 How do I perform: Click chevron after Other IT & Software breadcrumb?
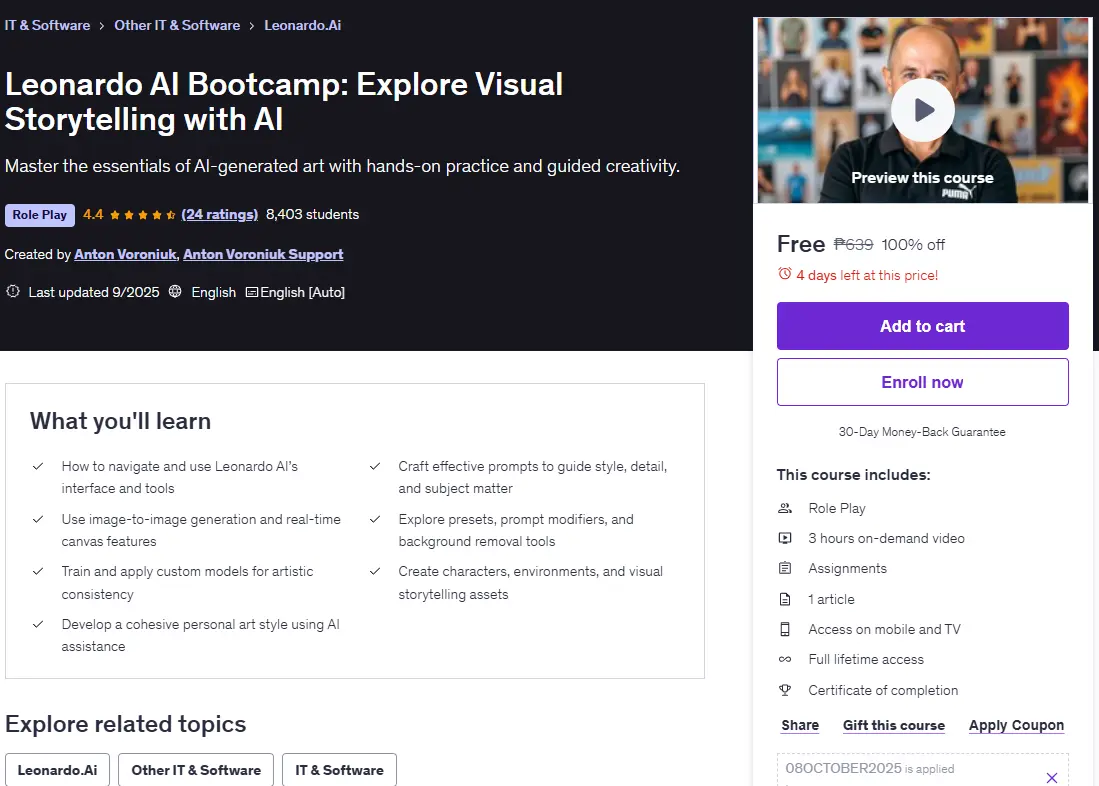(x=252, y=26)
